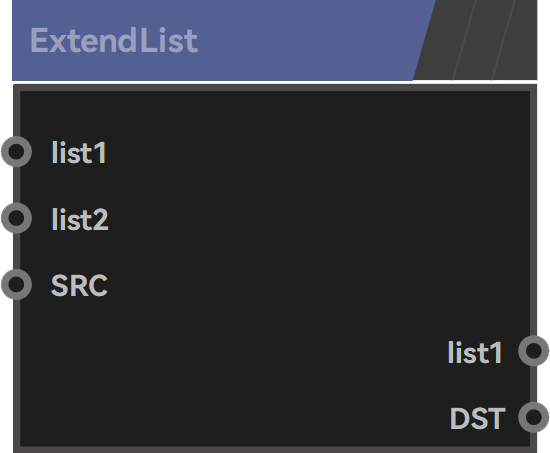This screenshot has height=453, width=550.
Task: Click the gray ring of list2 socket
Action: click(4, 218)
